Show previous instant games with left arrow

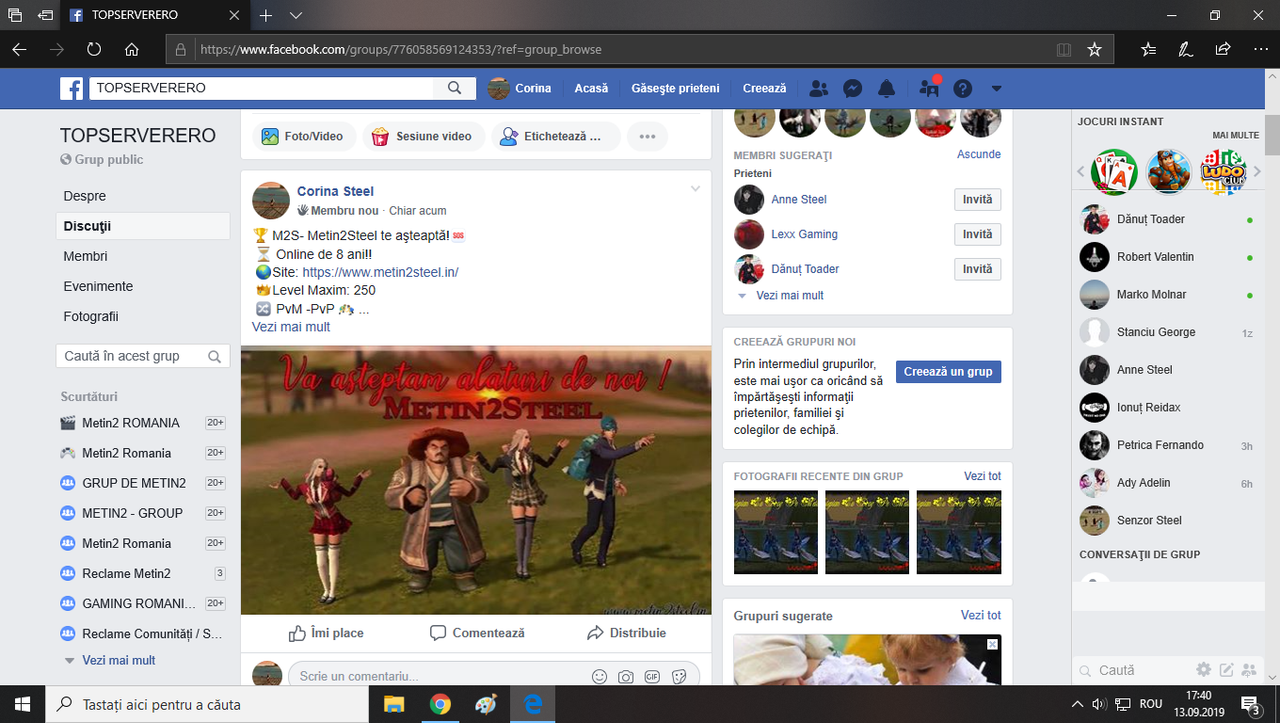pyautogui.click(x=1081, y=172)
